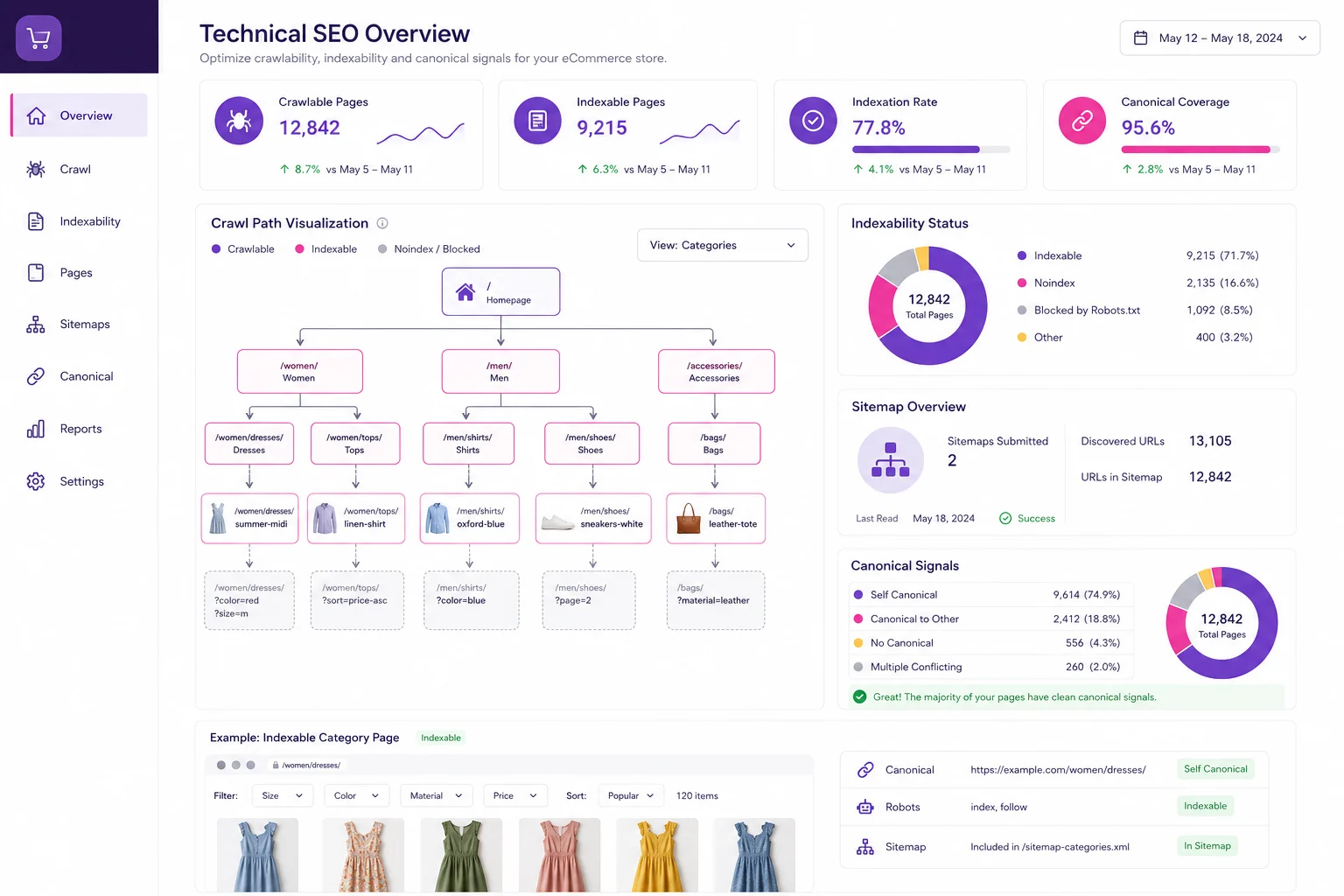
Task: Click the Crawlable Pages spider icon
Action: [x=239, y=121]
